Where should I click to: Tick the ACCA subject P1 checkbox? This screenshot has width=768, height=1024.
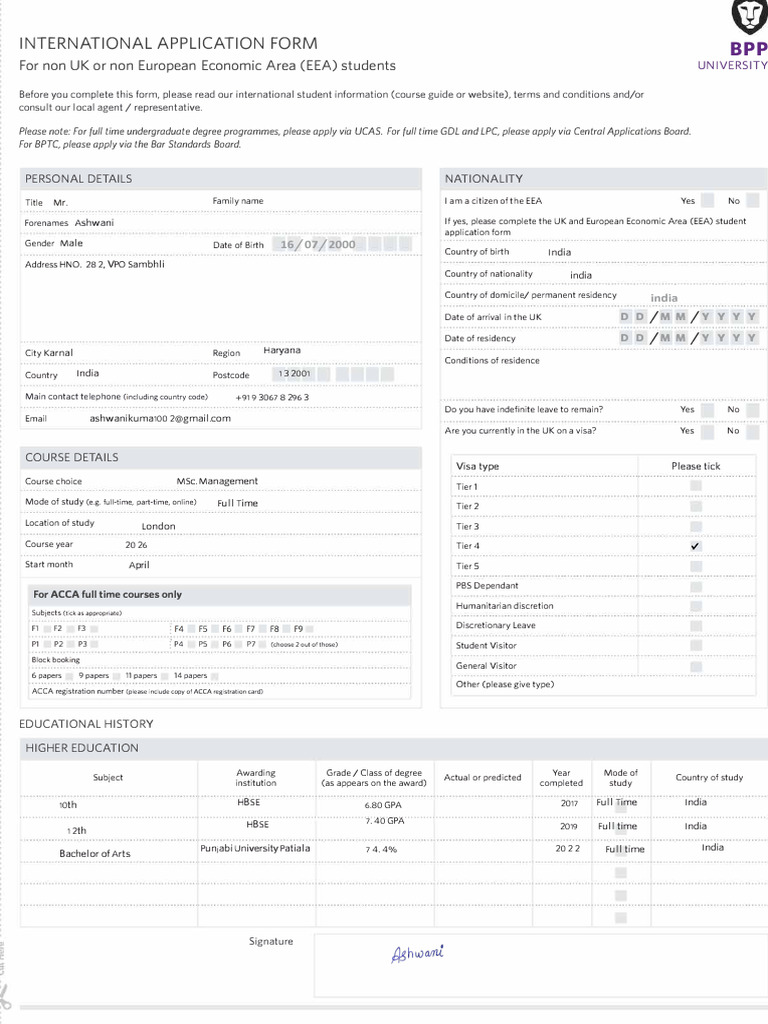coord(47,645)
